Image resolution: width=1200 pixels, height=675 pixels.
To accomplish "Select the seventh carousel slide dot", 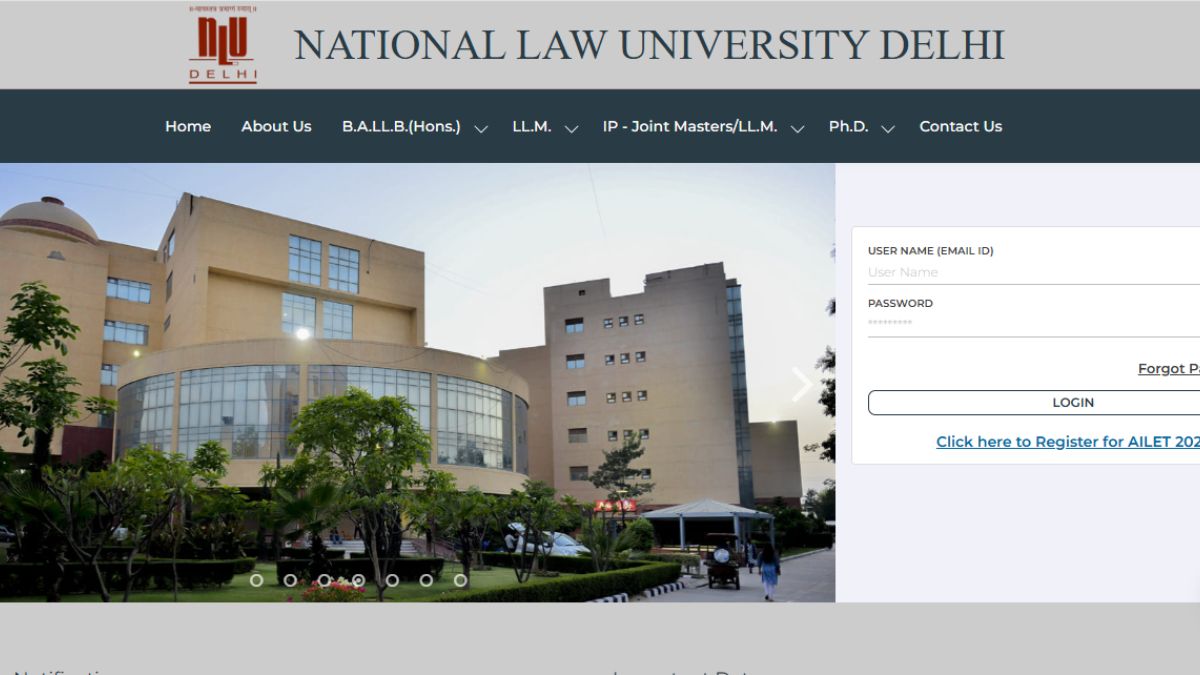I will pos(460,580).
